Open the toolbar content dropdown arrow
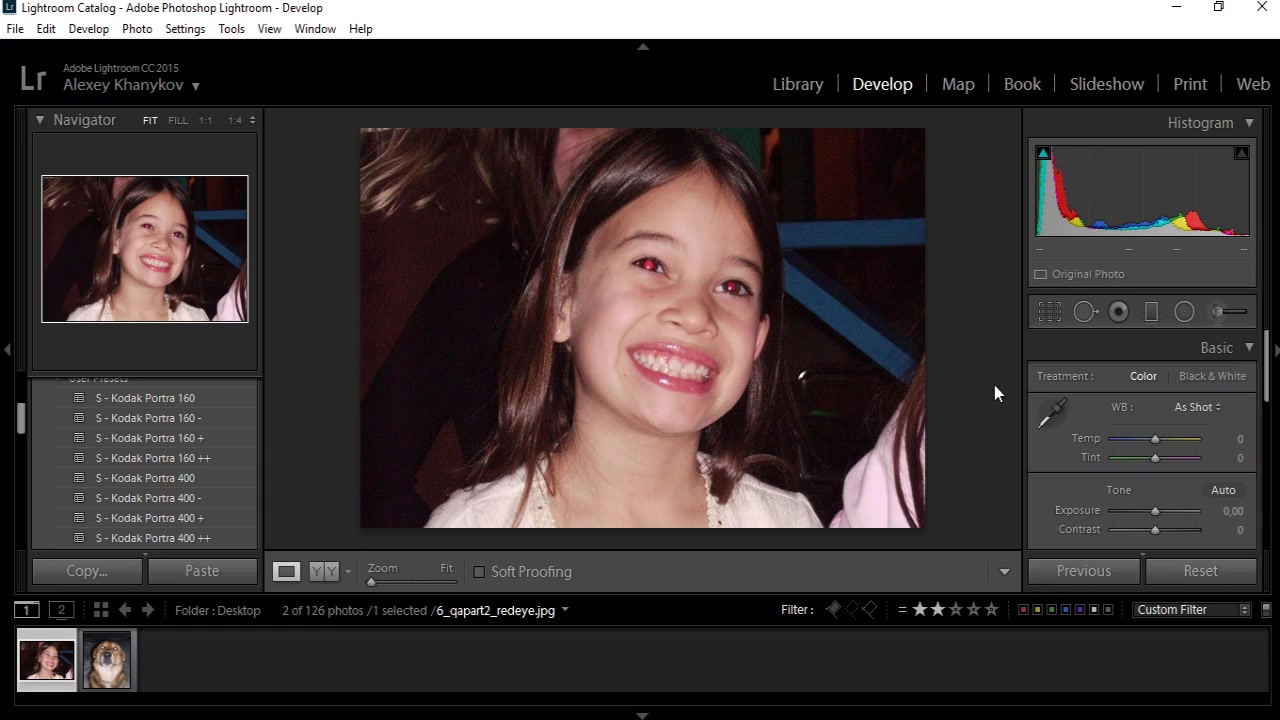This screenshot has width=1280, height=720. click(1004, 572)
